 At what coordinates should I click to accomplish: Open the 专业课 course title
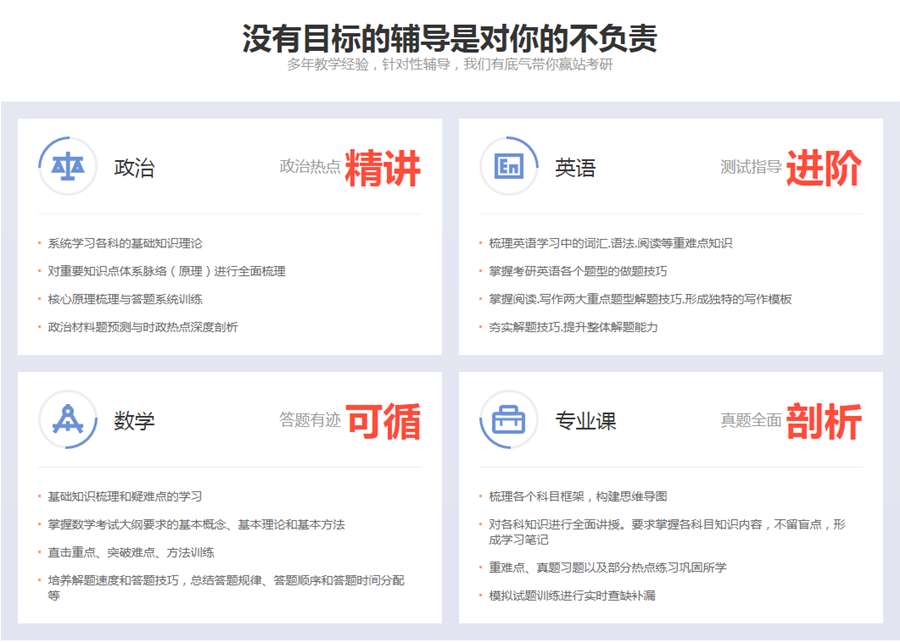click(x=585, y=420)
